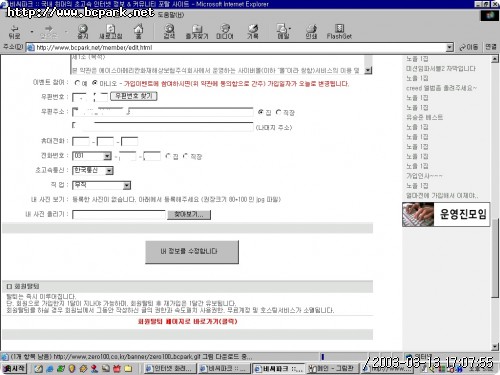Screen dimensions: 500x375
Task: Open the 직업 occupation dropdown
Action: point(127,185)
